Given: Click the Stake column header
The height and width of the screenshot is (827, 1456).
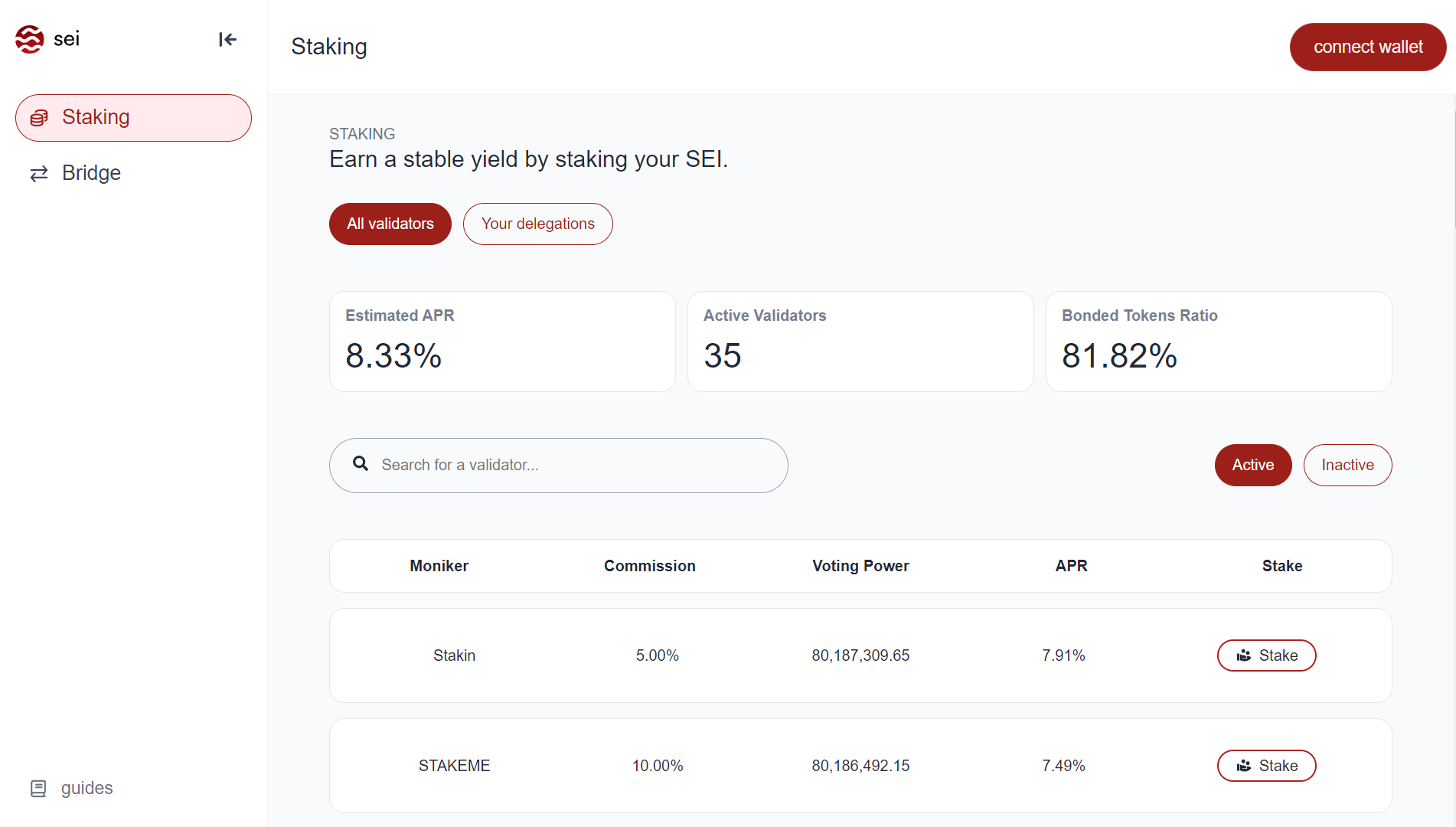Looking at the screenshot, I should tap(1282, 566).
